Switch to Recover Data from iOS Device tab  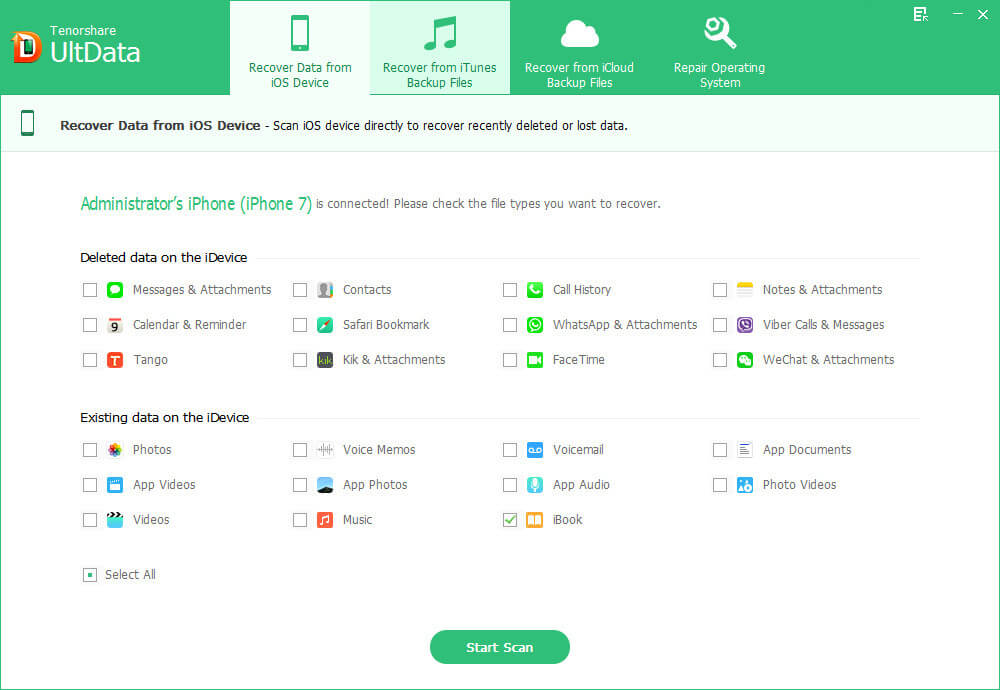tap(300, 48)
